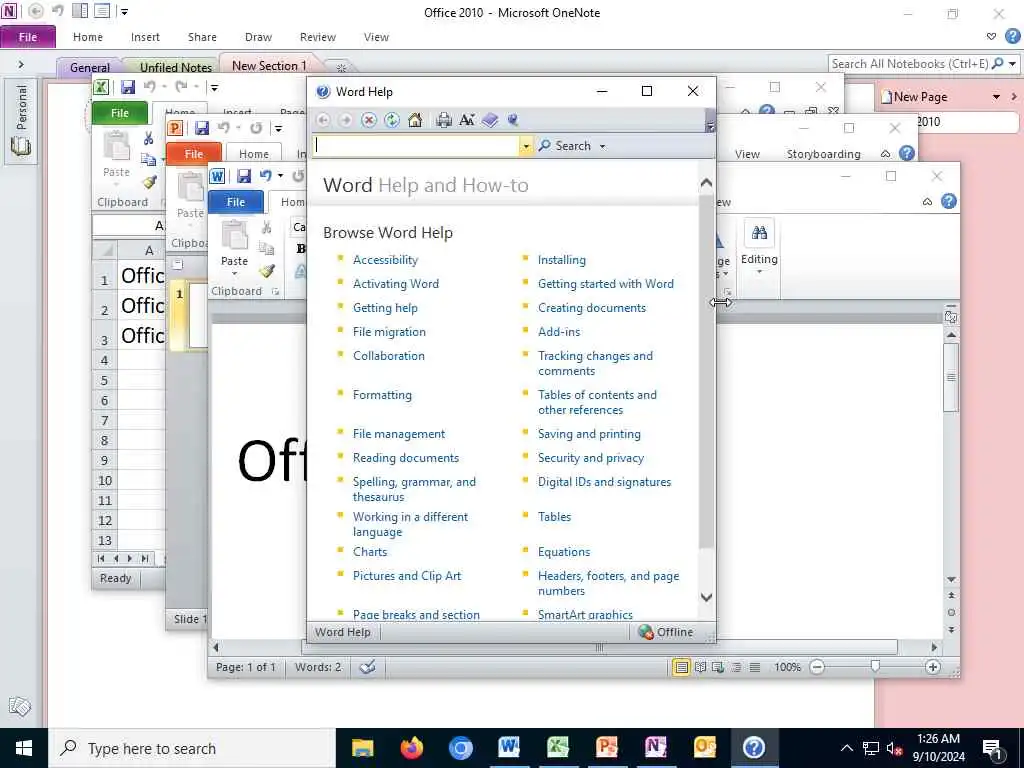Image resolution: width=1024 pixels, height=768 pixels.
Task: Open the Charts help topic
Action: pos(370,552)
